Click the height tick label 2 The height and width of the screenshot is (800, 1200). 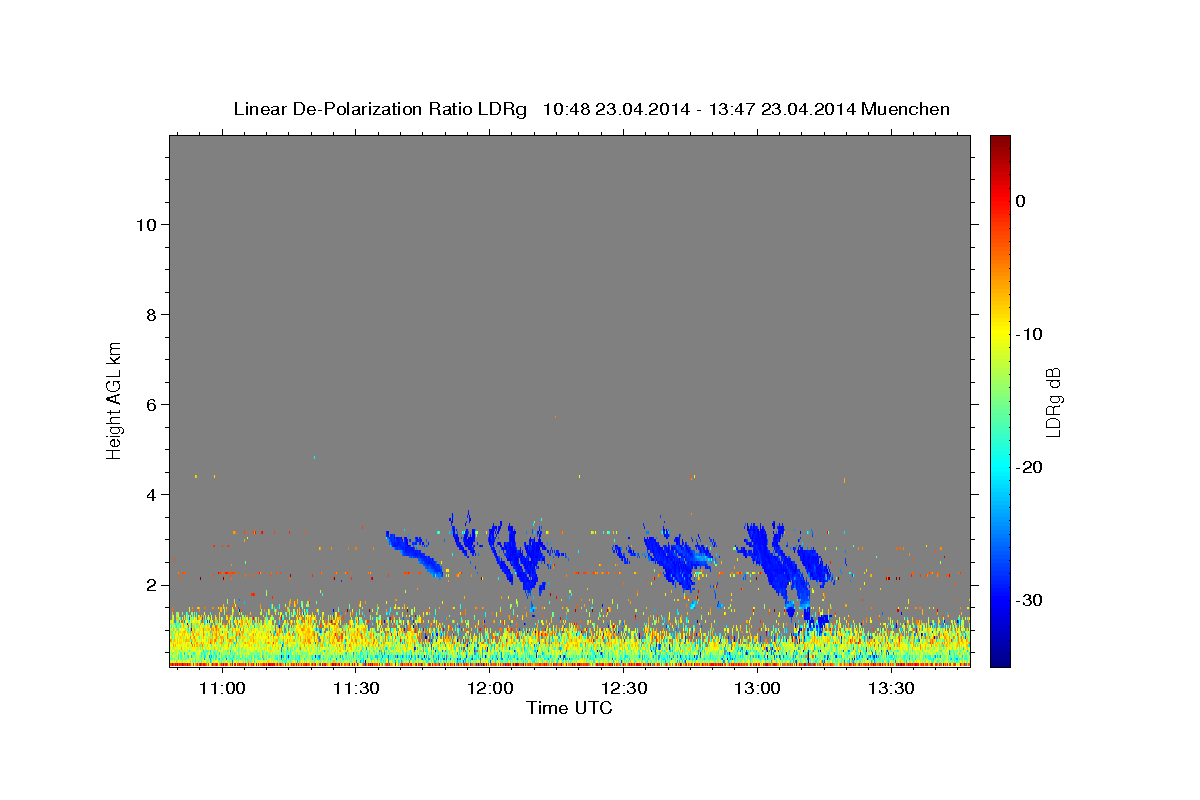[x=151, y=584]
